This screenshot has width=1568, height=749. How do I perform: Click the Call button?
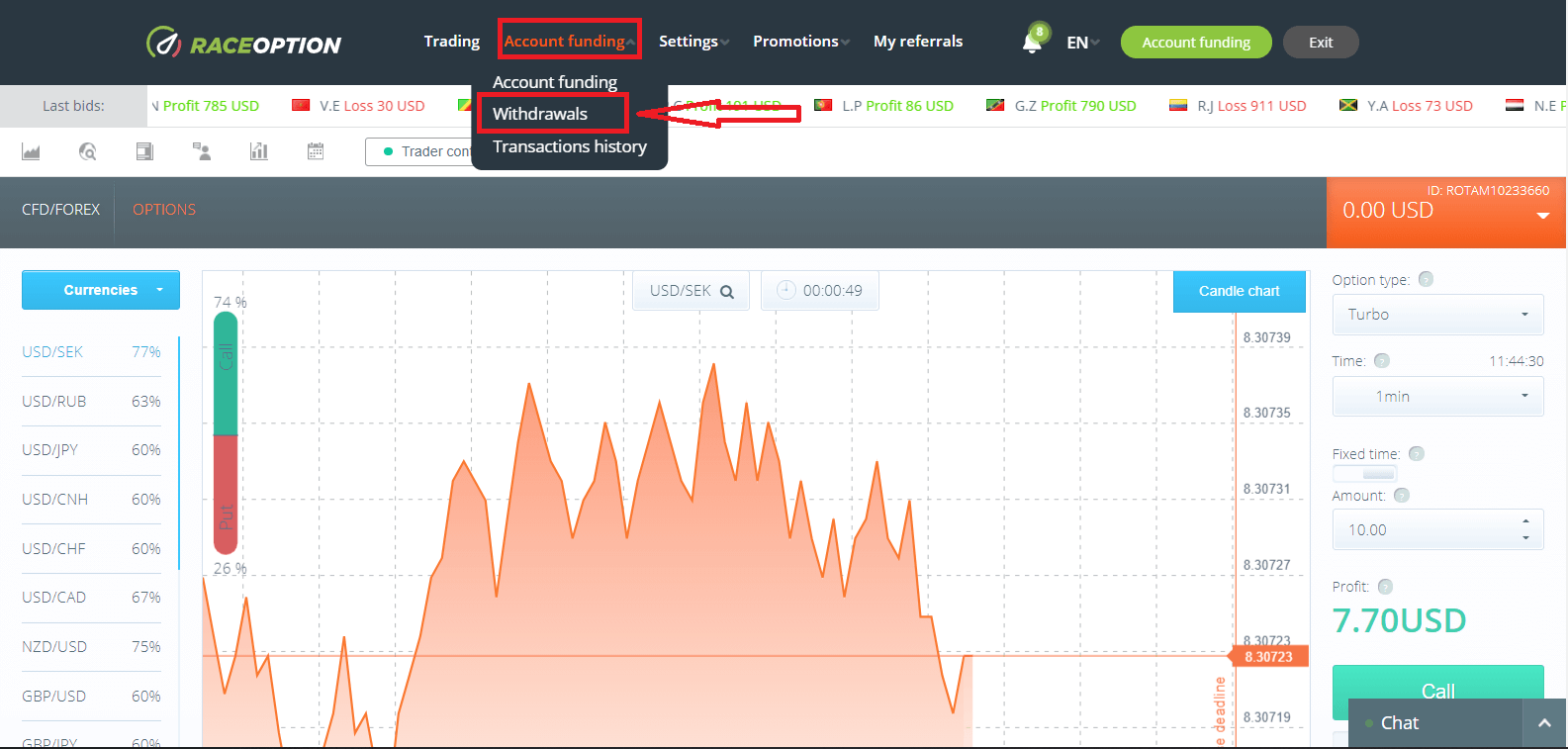1437,690
